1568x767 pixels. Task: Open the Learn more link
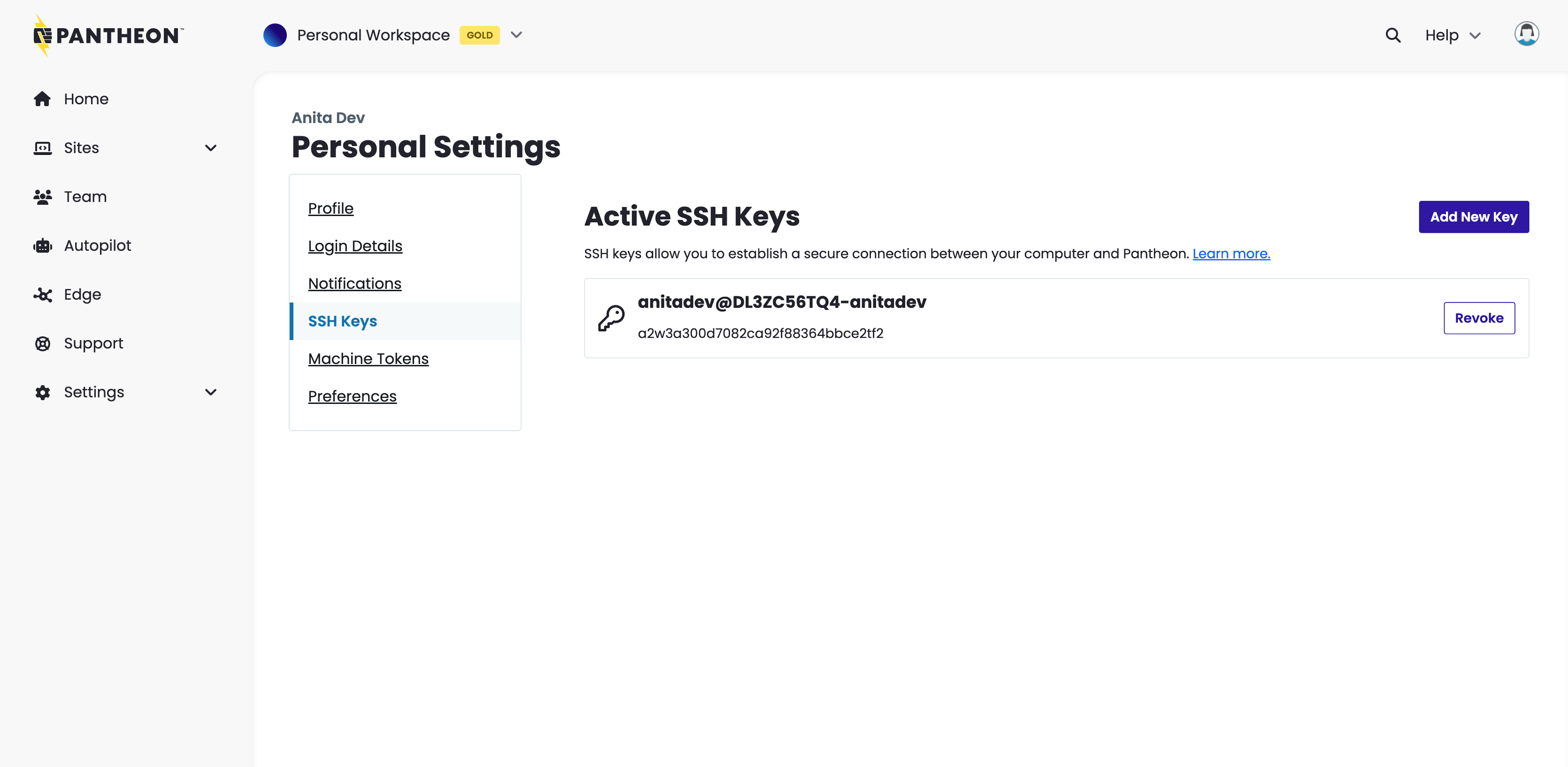click(1231, 254)
